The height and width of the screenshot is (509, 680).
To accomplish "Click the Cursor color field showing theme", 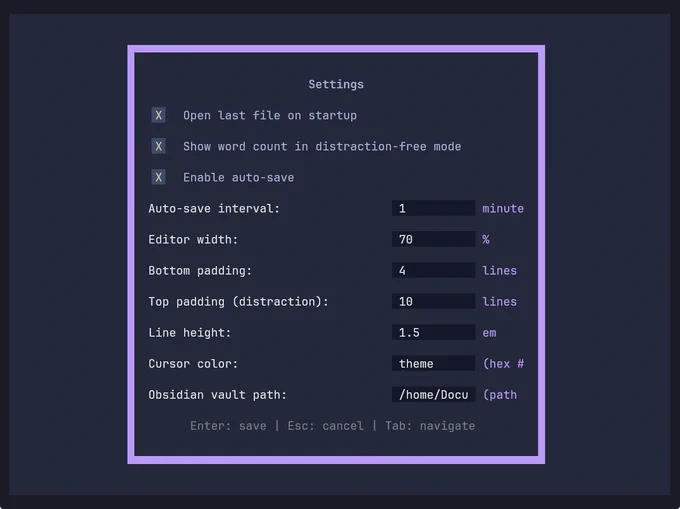I will click(x=434, y=364).
